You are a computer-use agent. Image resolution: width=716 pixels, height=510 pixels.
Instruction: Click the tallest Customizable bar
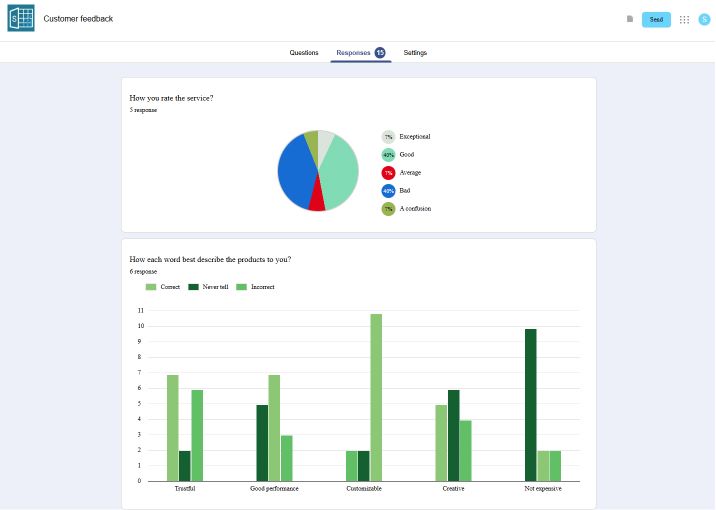(x=376, y=397)
